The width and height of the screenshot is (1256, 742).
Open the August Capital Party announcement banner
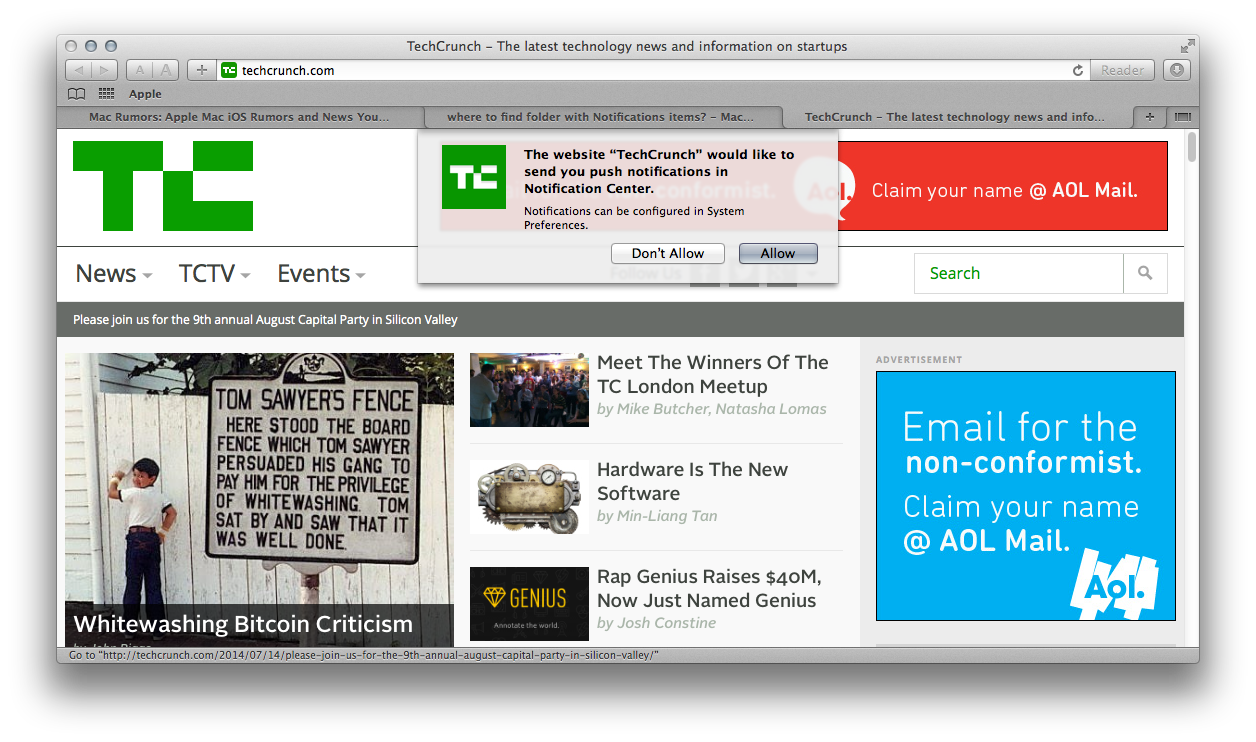coord(265,320)
